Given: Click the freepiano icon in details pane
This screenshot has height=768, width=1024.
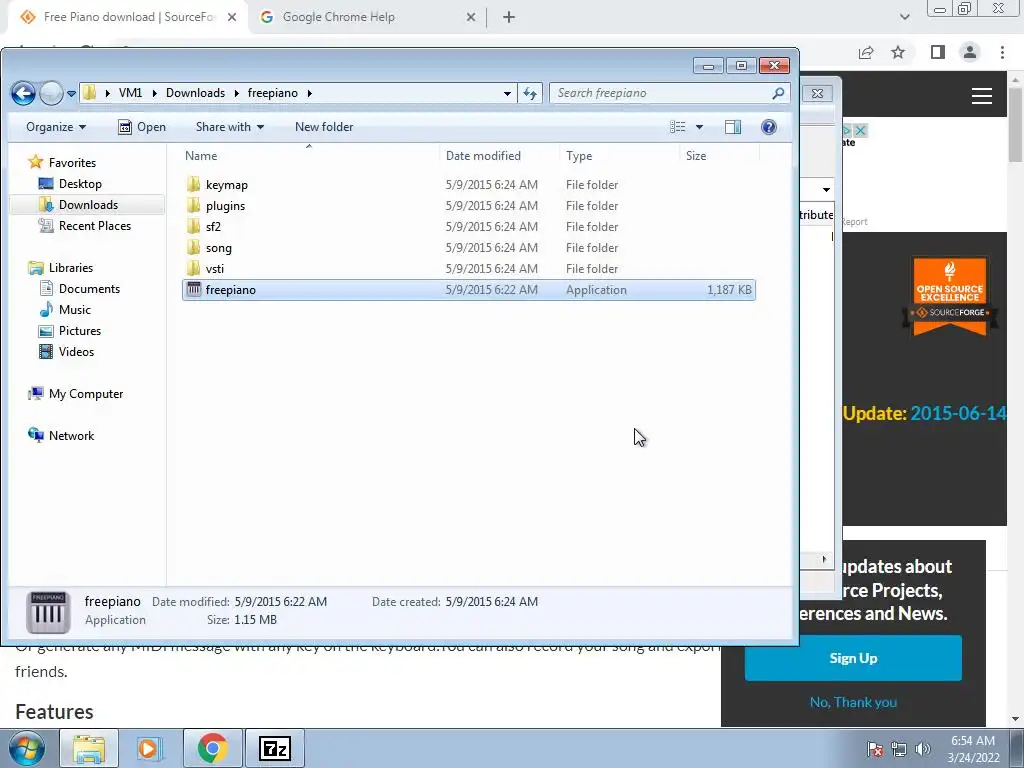Looking at the screenshot, I should pos(48,612).
